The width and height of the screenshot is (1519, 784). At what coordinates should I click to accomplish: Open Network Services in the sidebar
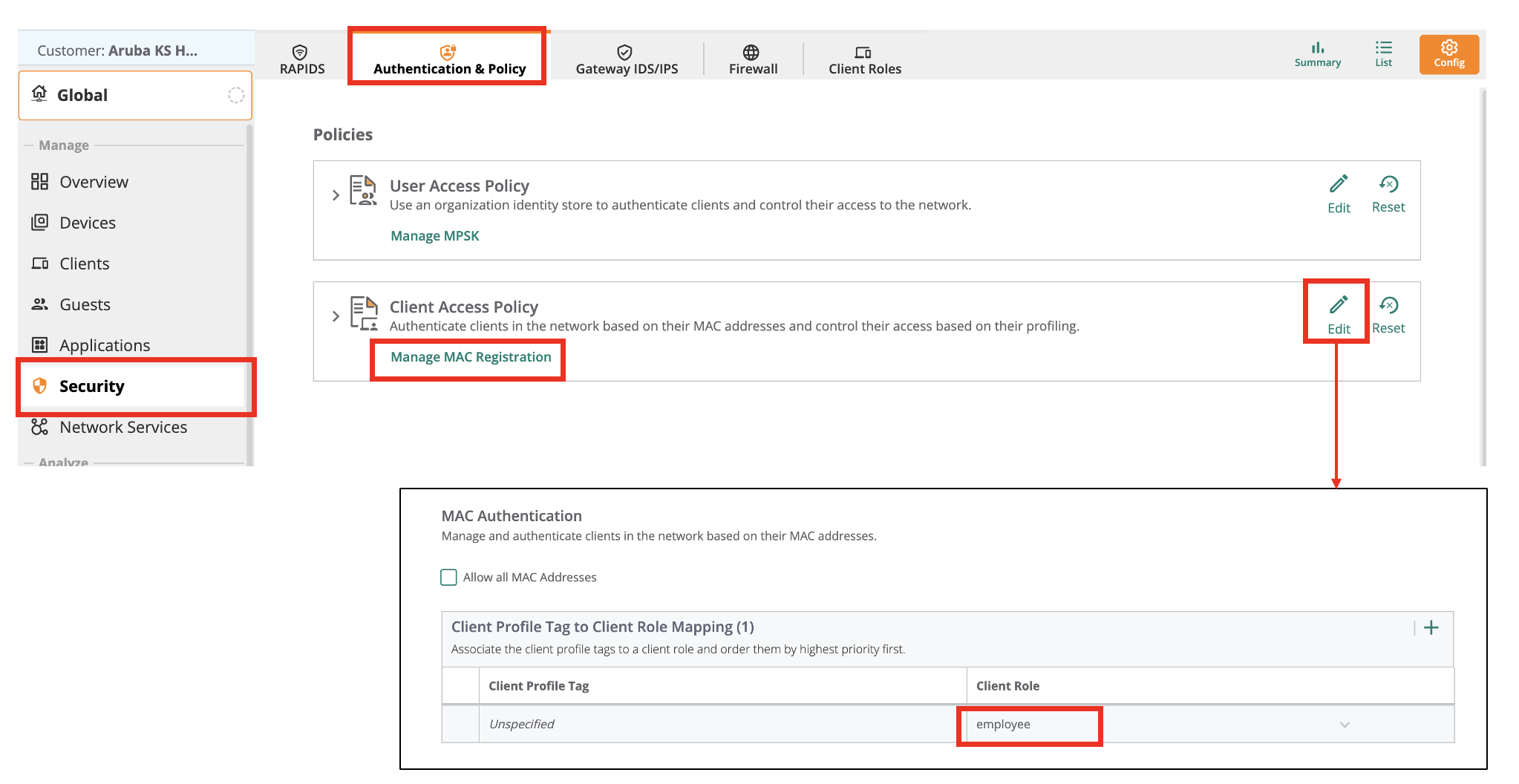click(123, 427)
